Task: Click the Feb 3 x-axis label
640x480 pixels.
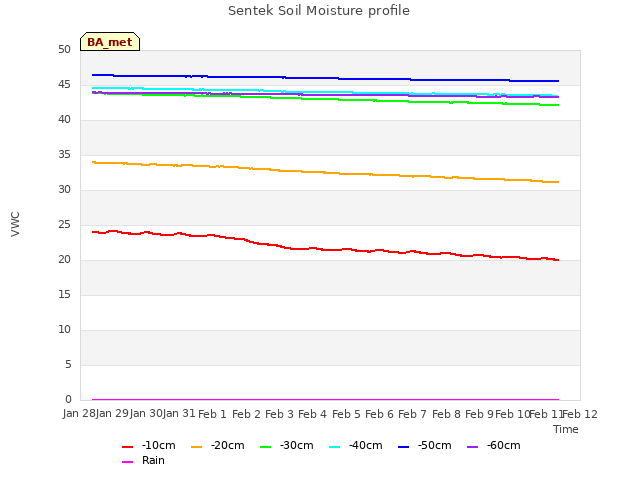Action: click(279, 414)
